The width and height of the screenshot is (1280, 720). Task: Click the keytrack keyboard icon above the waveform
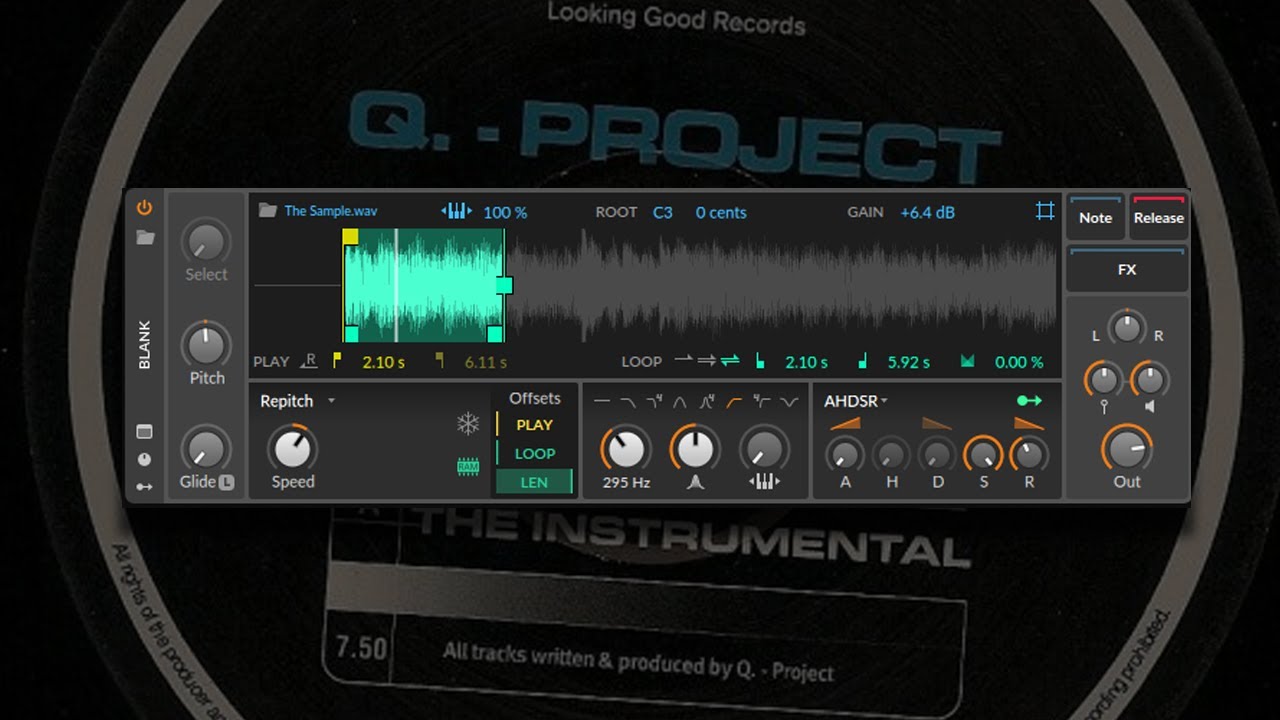click(x=456, y=211)
